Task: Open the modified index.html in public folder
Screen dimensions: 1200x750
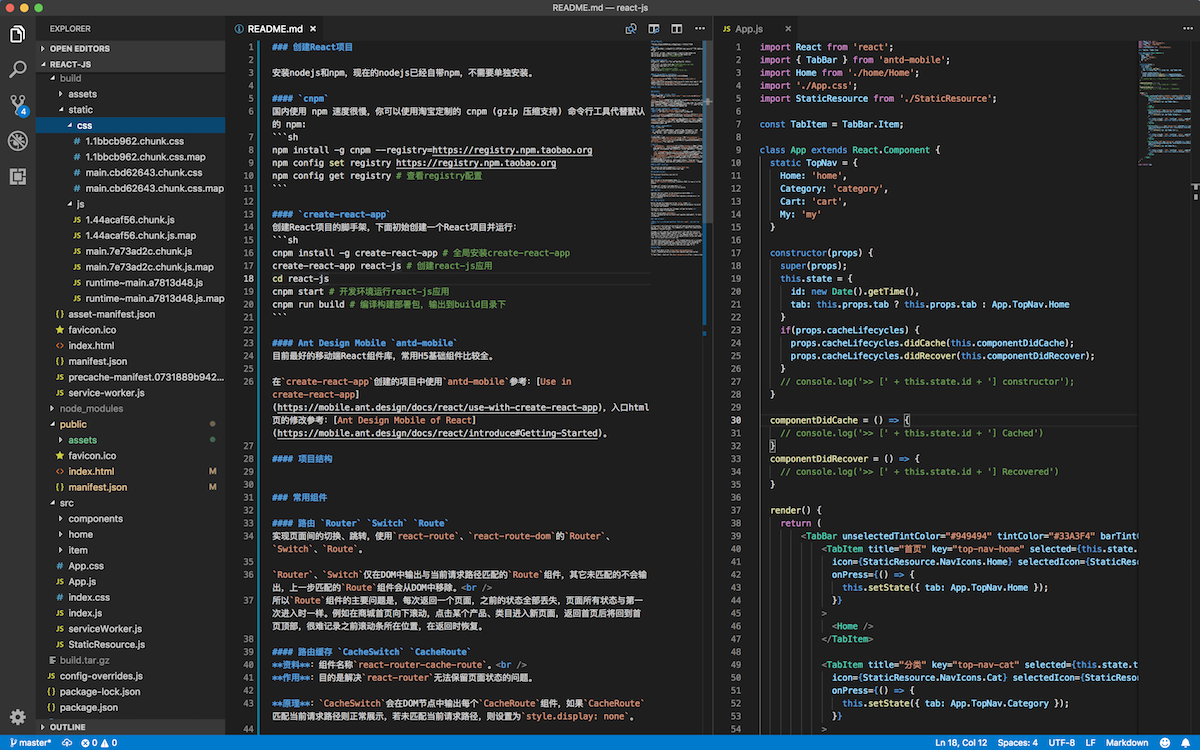Action: tap(130, 471)
